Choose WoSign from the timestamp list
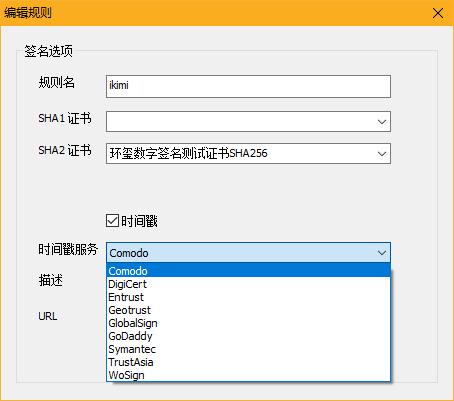 coord(248,375)
